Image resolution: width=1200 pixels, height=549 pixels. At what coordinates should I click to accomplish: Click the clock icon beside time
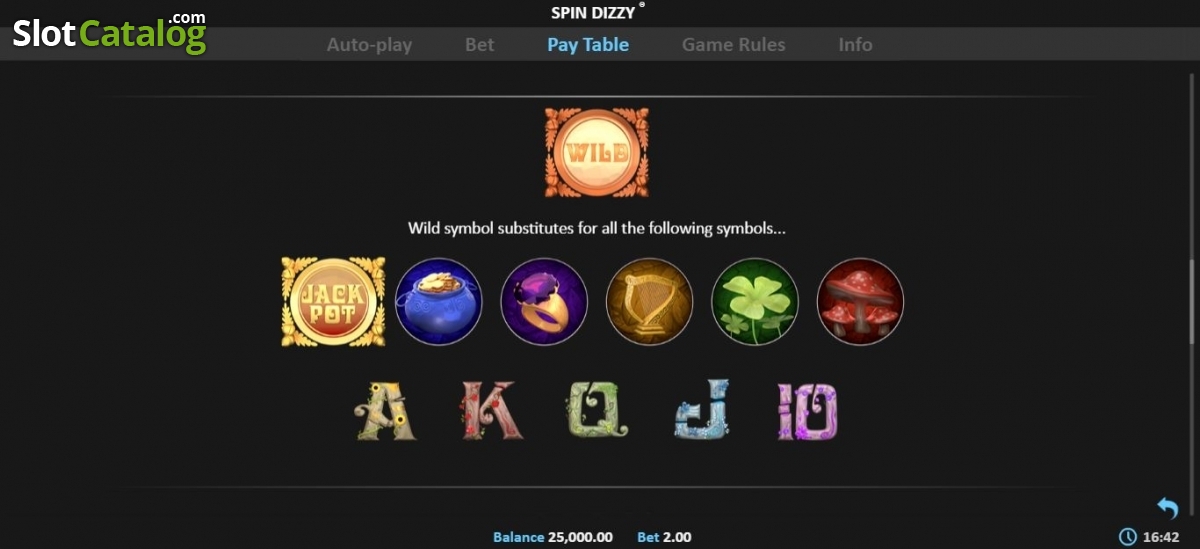click(1128, 537)
